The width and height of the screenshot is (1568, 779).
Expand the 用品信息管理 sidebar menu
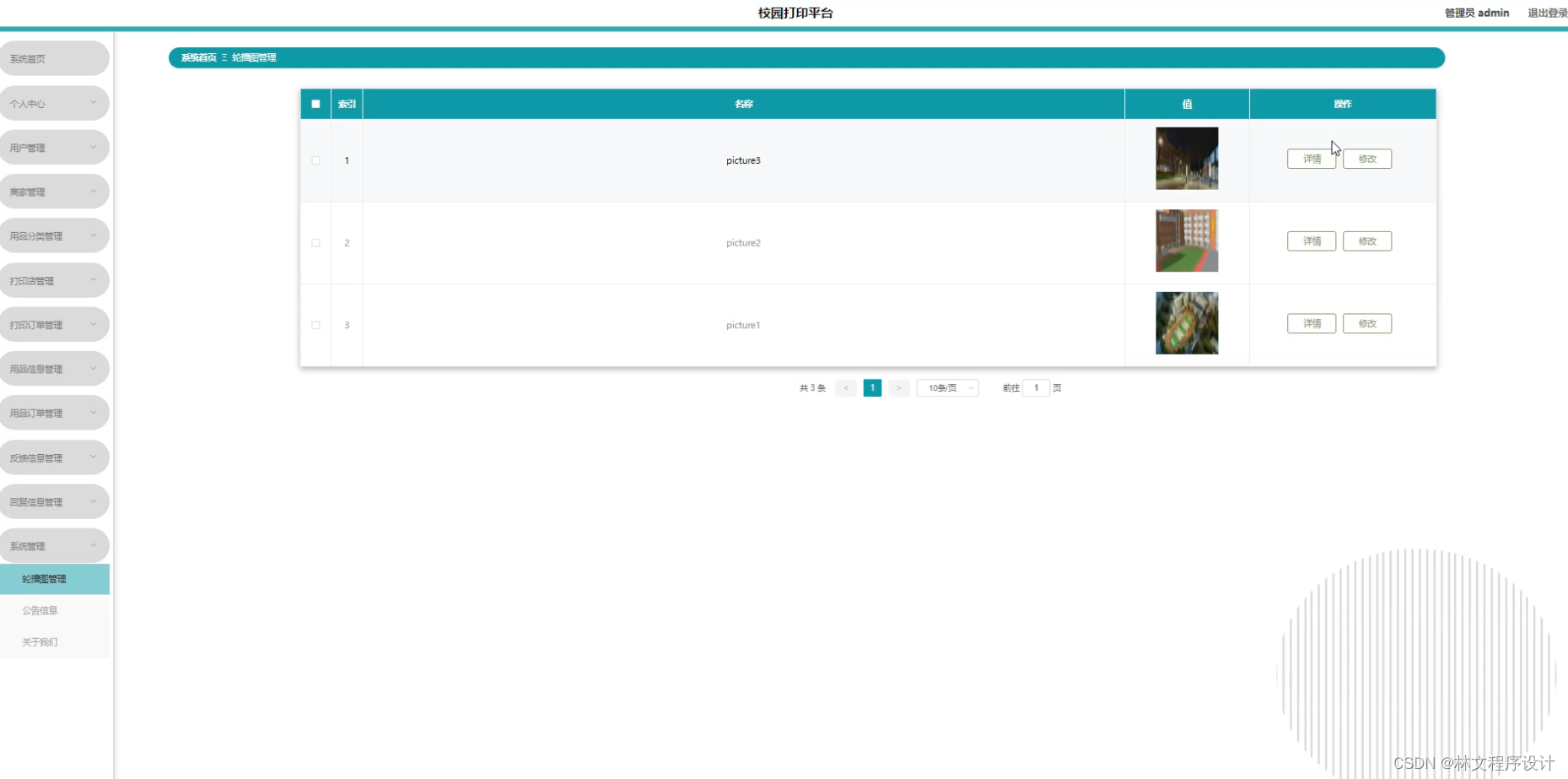click(x=54, y=369)
